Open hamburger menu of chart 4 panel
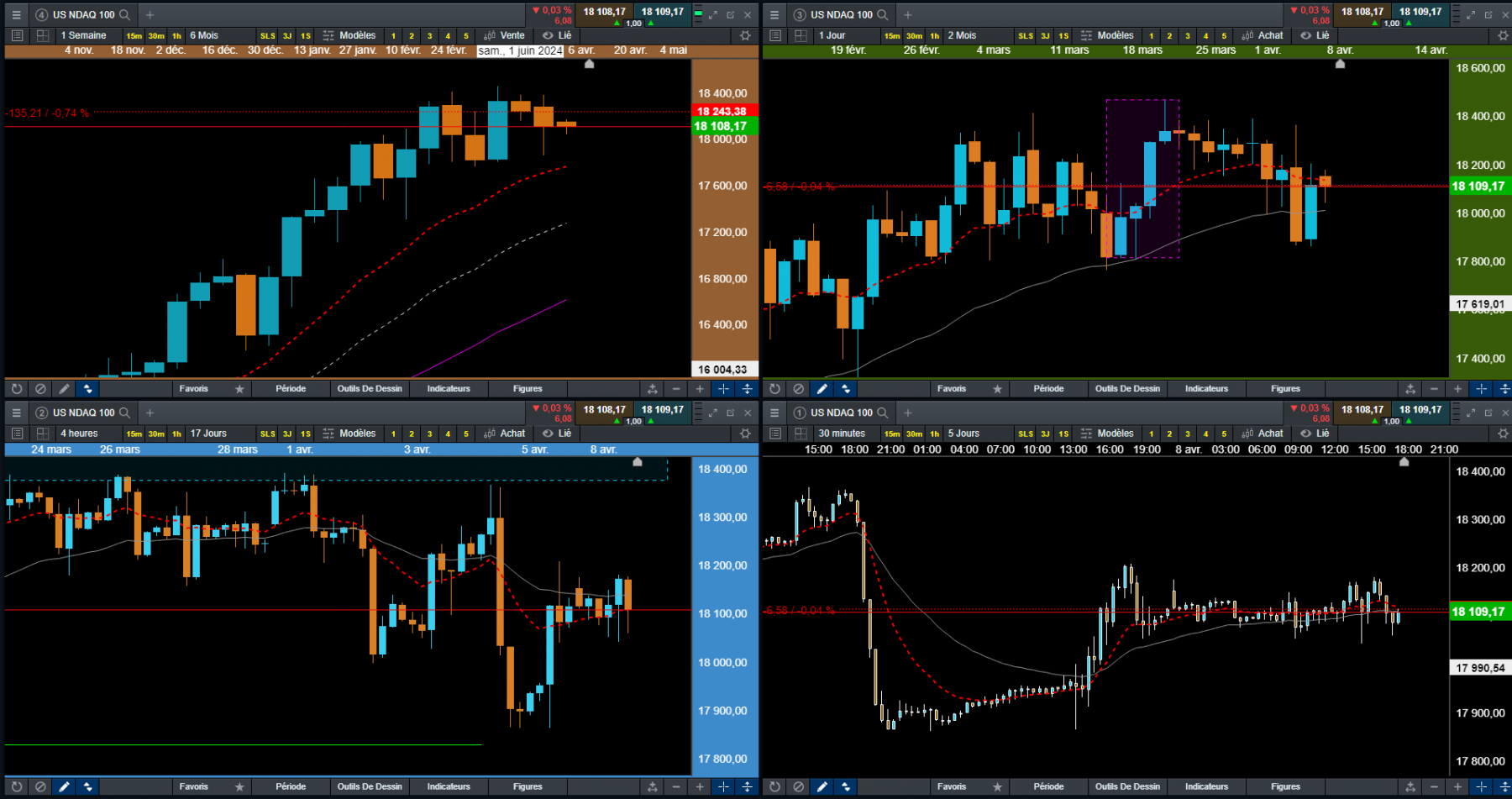Screen dimensions: 1512x799 click(x=16, y=14)
